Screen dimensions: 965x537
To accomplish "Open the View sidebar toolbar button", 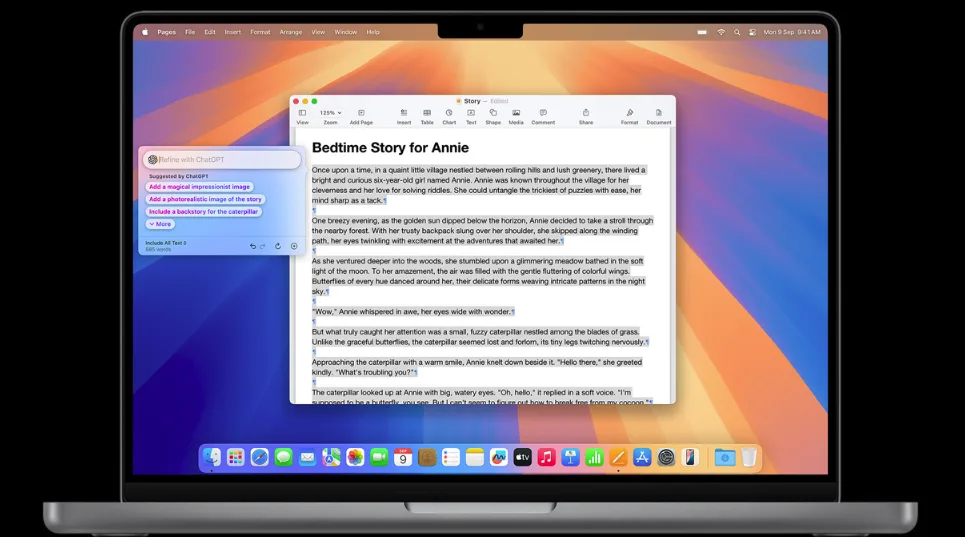I will coord(302,116).
